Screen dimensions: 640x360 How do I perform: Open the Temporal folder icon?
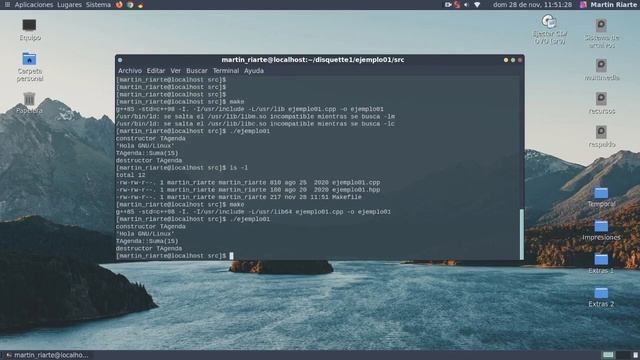[601, 193]
